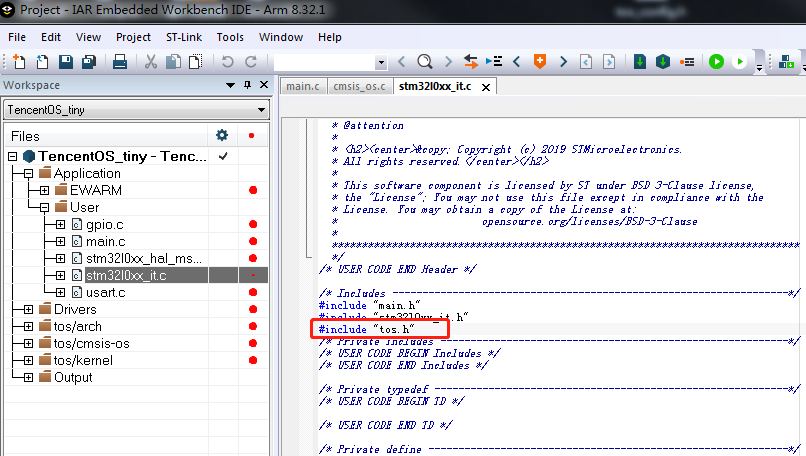Screen dimensions: 806x456
Task: Open the TencentOS_tiny configuration dropdown
Action: tap(261, 109)
